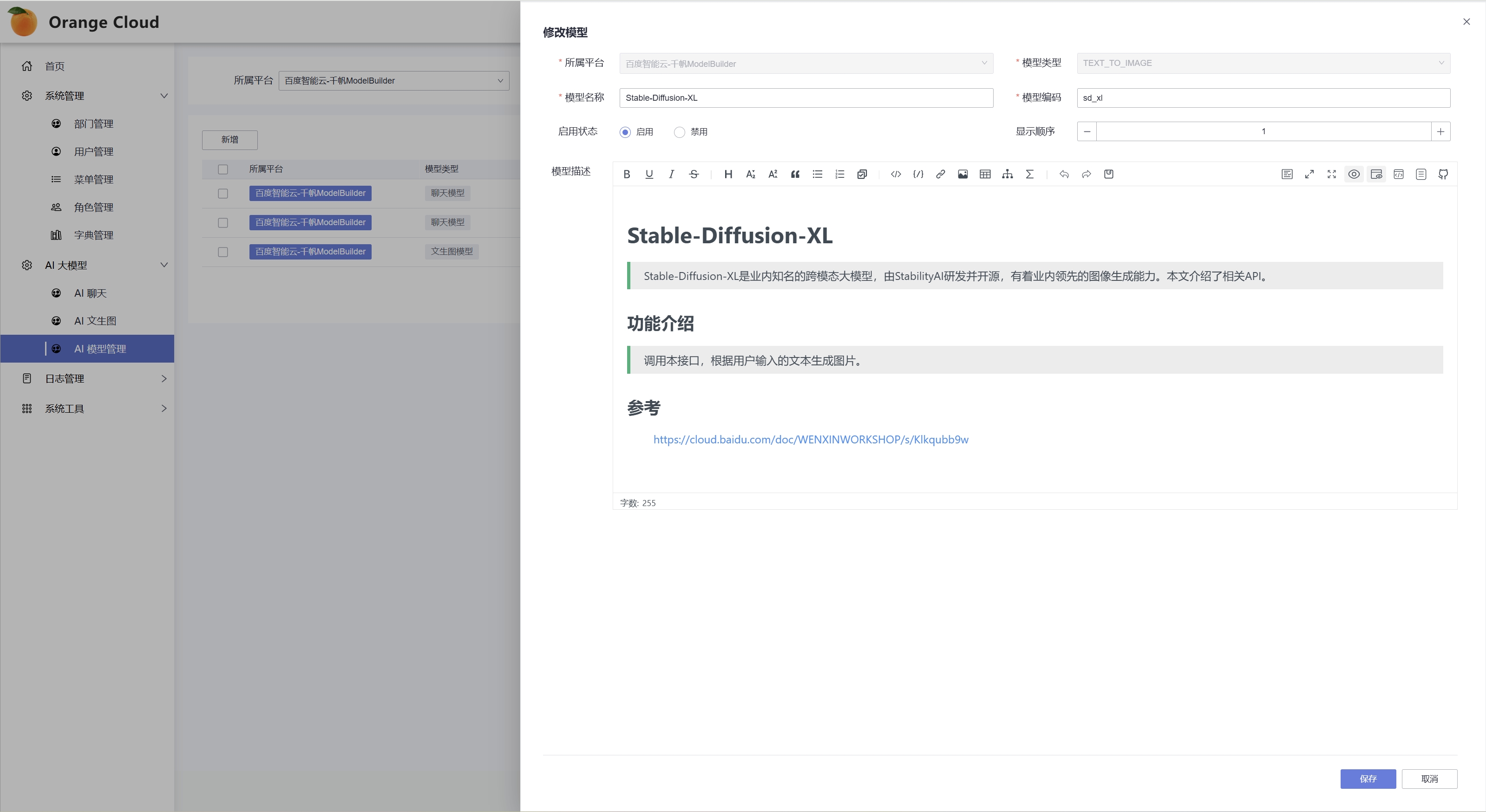Image resolution: width=1486 pixels, height=812 pixels.
Task: Open the cloud.baidu.com reference link
Action: coord(811,440)
